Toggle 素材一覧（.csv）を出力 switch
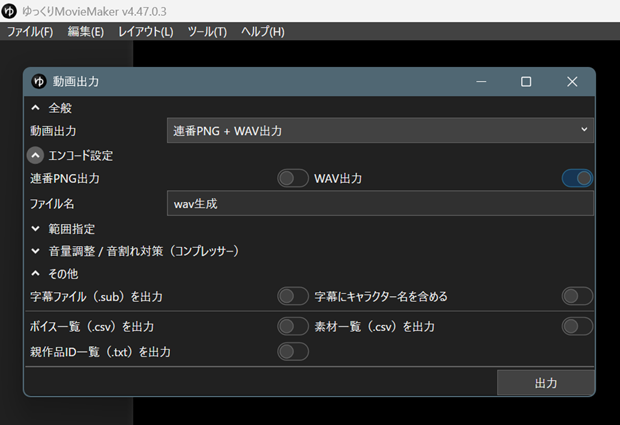The width and height of the screenshot is (620, 425). [577, 326]
